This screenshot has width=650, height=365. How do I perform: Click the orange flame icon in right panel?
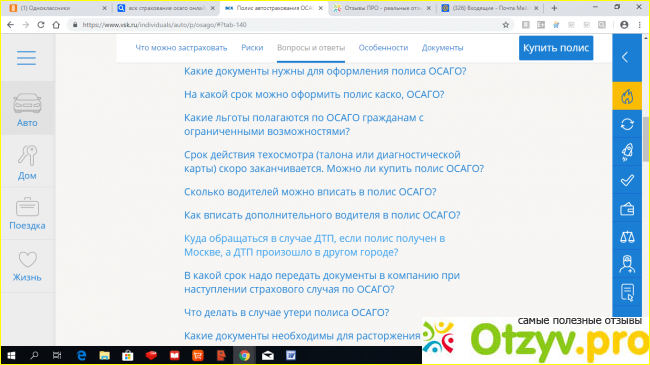[x=627, y=96]
